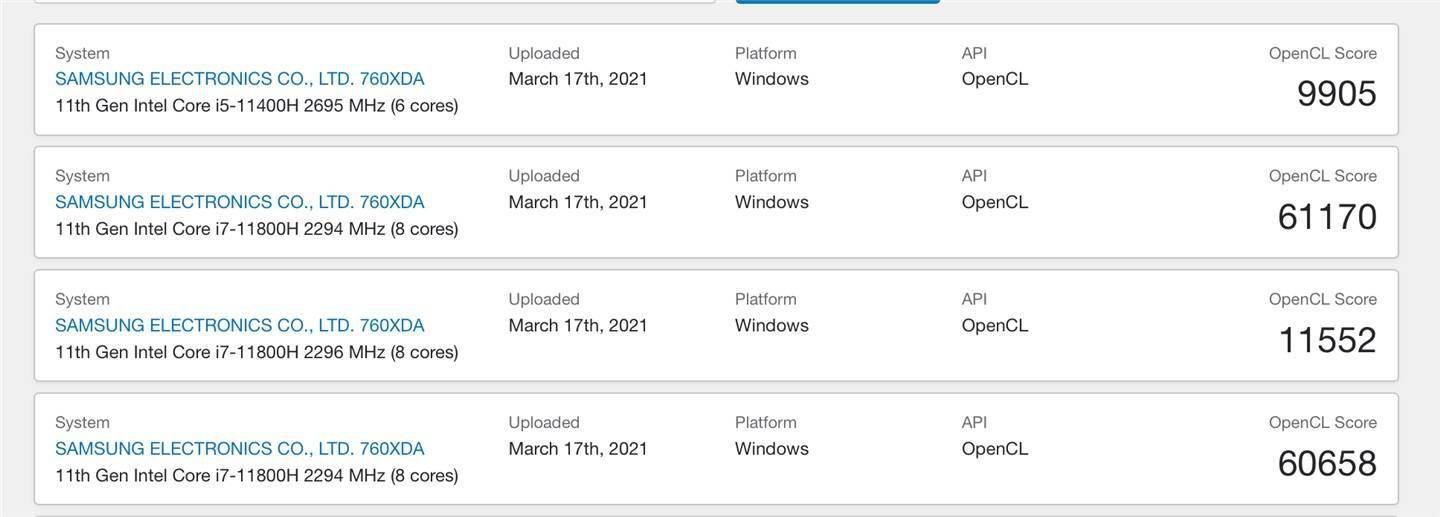Screen dimensions: 1440x517
Task: Click OpenCL API value in 61170 result
Action: (995, 202)
